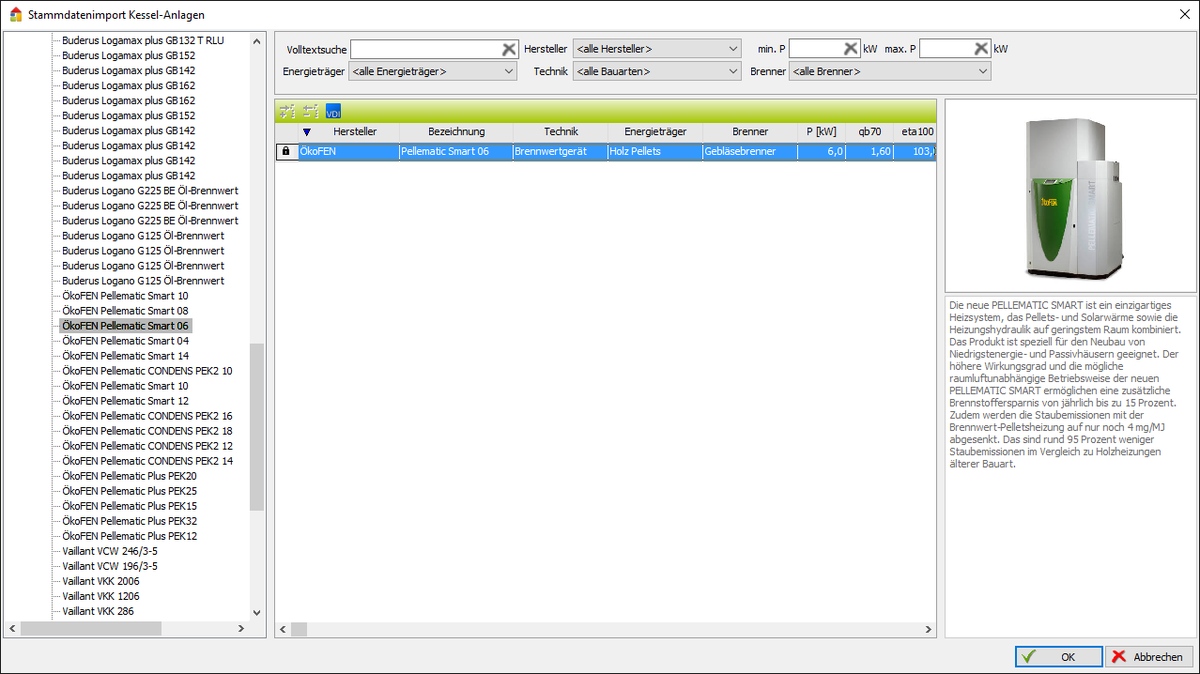Expand the Technik Bauarten dropdown
This screenshot has width=1200, height=674.
pos(656,72)
